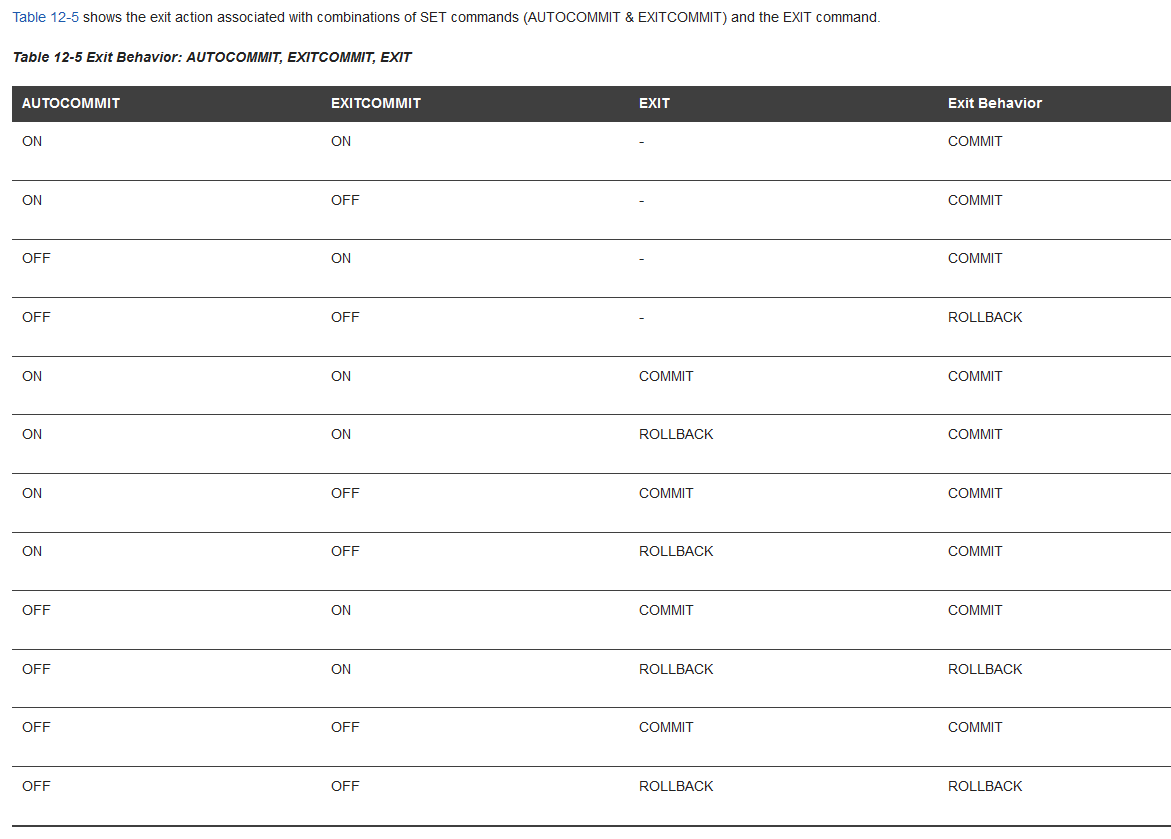Click COMMIT in the fifth row's EXIT column

coord(666,376)
